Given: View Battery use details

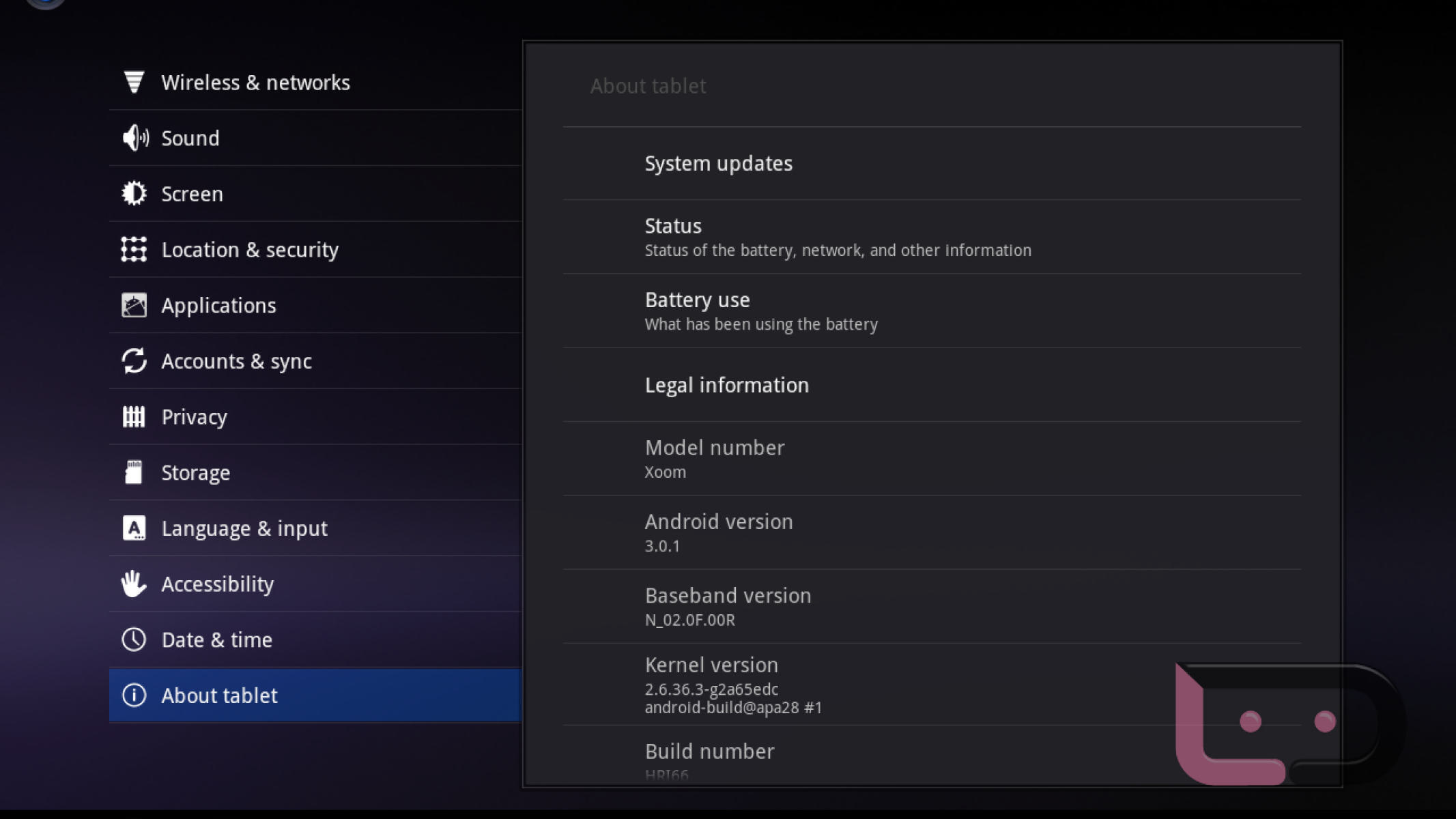Looking at the screenshot, I should click(760, 311).
